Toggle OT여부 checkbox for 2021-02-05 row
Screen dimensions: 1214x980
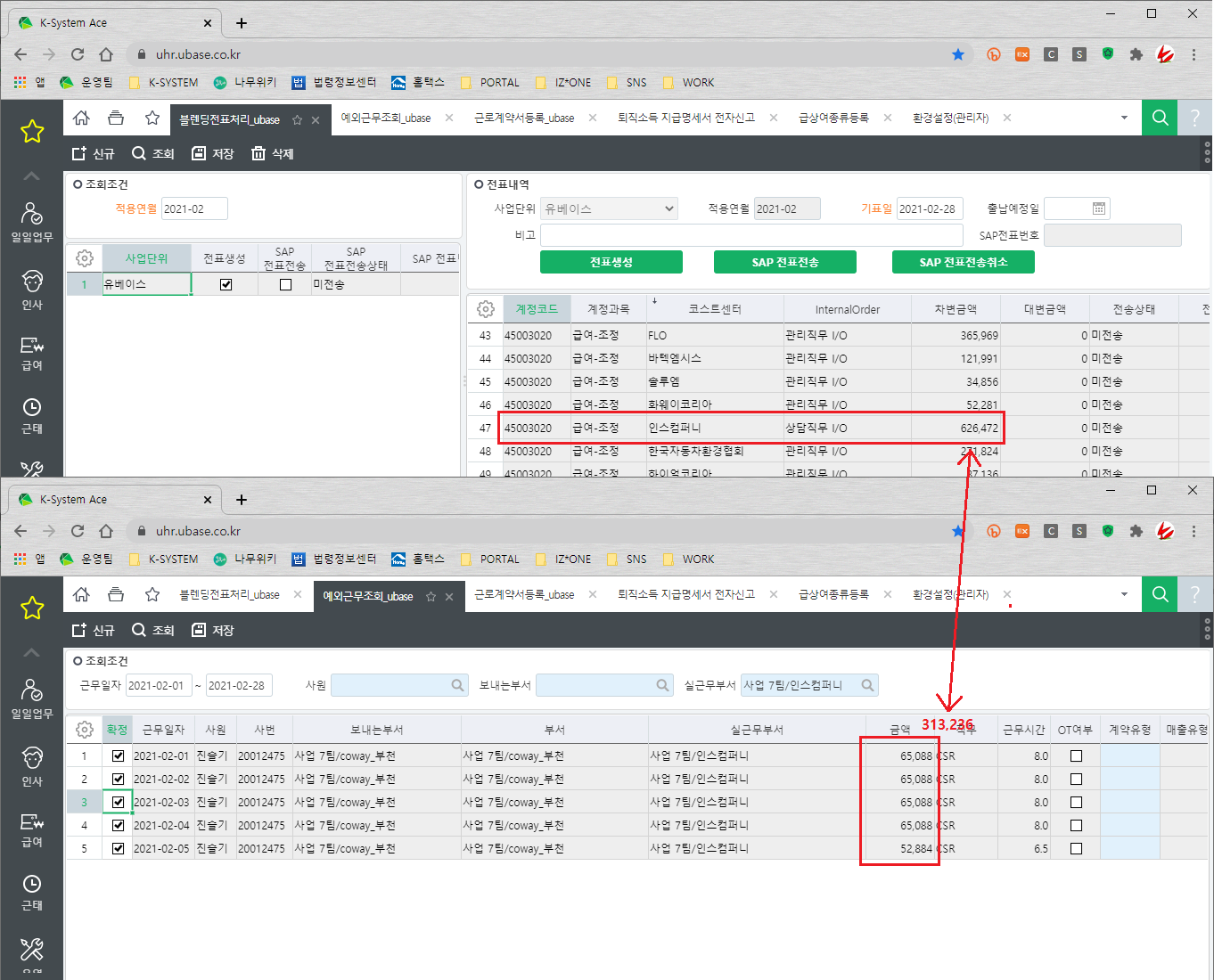click(1076, 848)
